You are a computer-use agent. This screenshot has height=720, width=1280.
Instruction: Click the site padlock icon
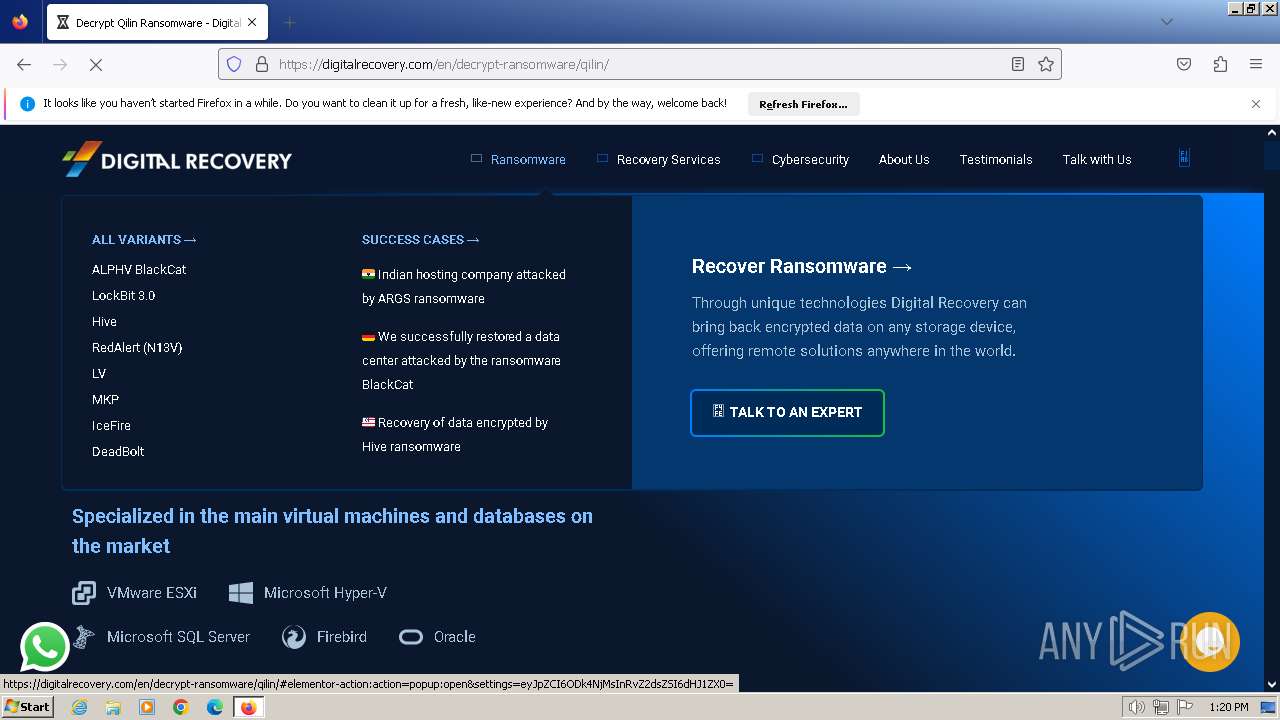point(262,64)
